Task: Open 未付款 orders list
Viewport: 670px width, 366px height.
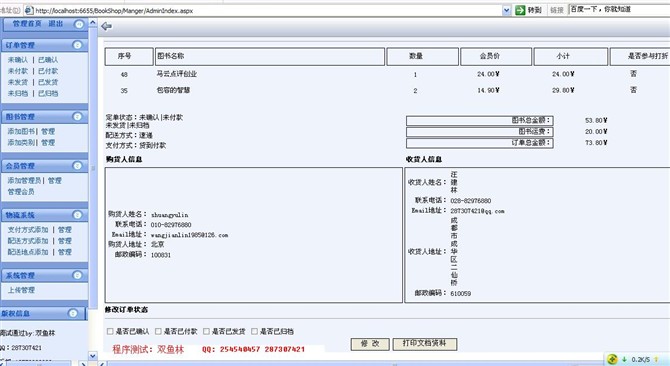Action: (x=18, y=71)
